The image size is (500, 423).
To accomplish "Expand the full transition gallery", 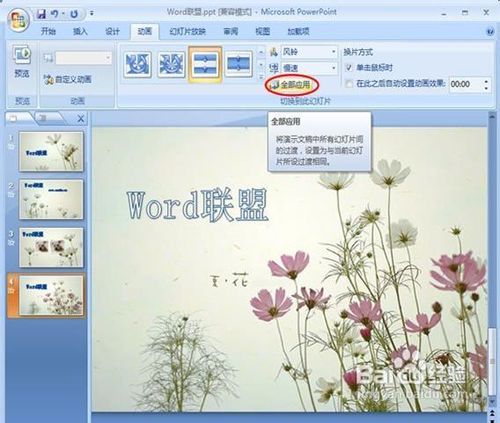I will coord(261,77).
